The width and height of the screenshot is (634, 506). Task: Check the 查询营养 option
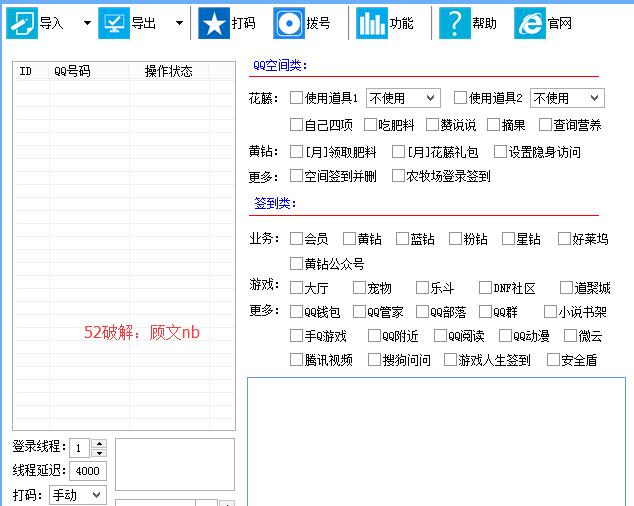coord(545,125)
